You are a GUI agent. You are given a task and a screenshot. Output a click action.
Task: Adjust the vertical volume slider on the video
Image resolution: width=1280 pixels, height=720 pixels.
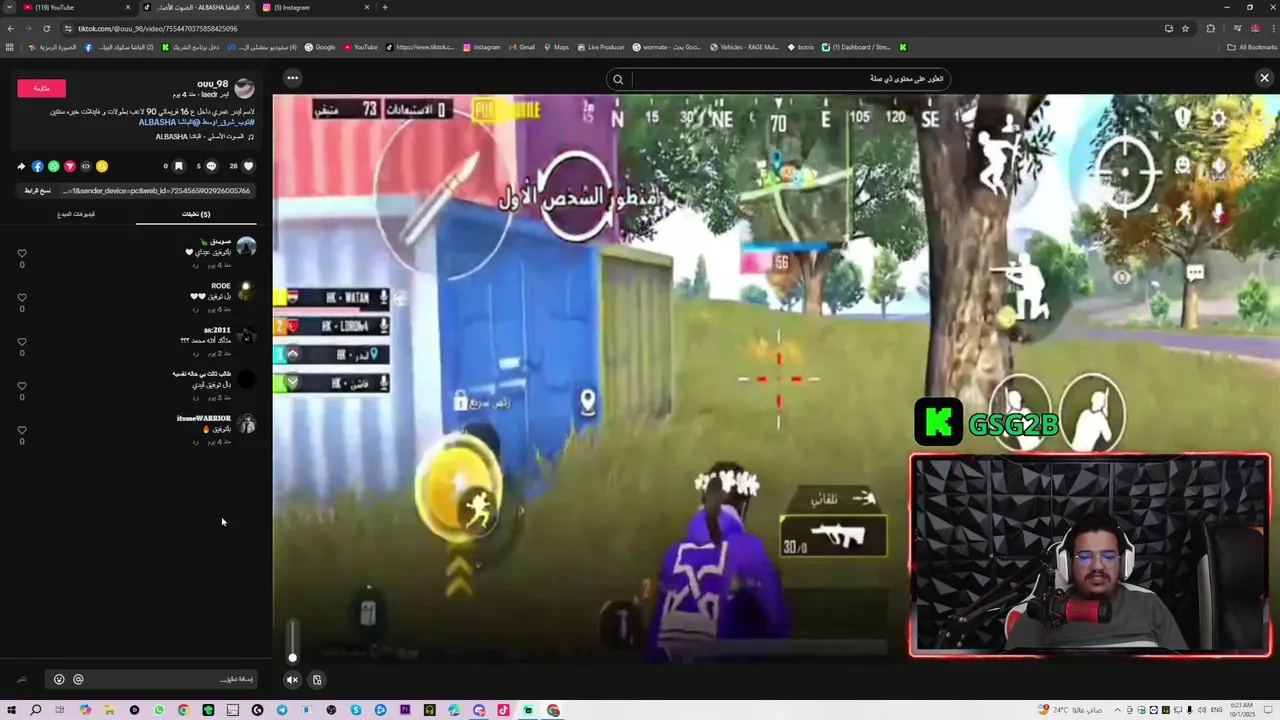(292, 641)
